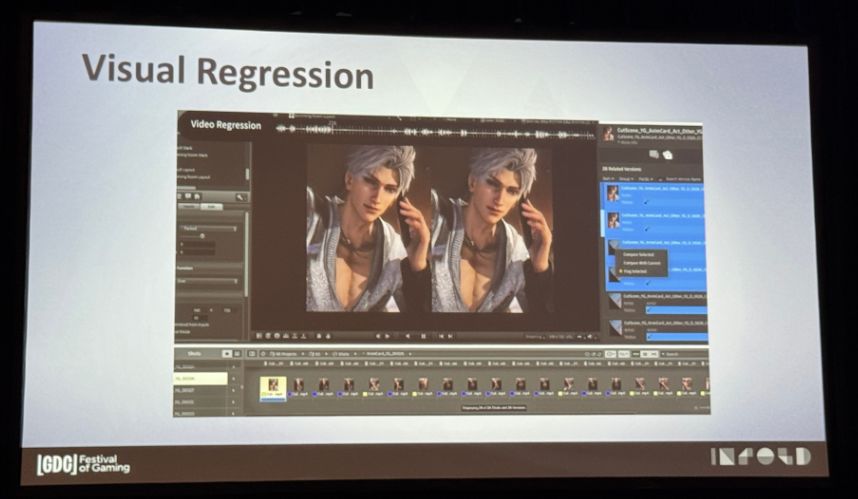The image size is (858, 499).
Task: Toggle the second view-mode button beside Shots
Action: (x=237, y=354)
